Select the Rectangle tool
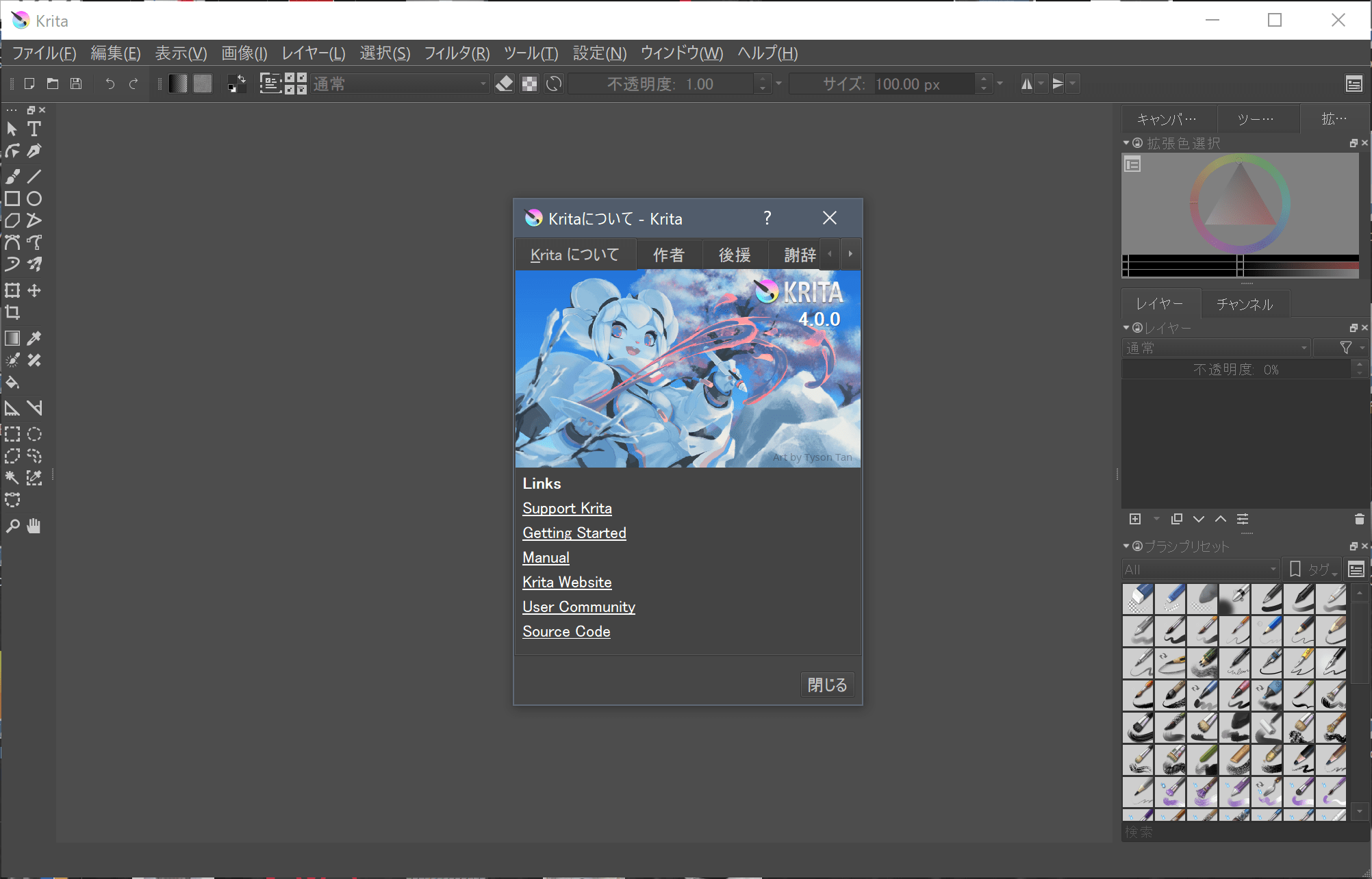This screenshot has width=1372, height=879. tap(11, 199)
